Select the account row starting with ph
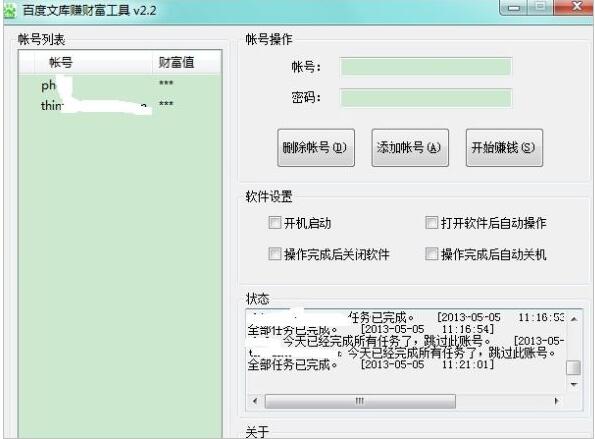Image resolution: width=595 pixels, height=439 pixels. tap(120, 85)
